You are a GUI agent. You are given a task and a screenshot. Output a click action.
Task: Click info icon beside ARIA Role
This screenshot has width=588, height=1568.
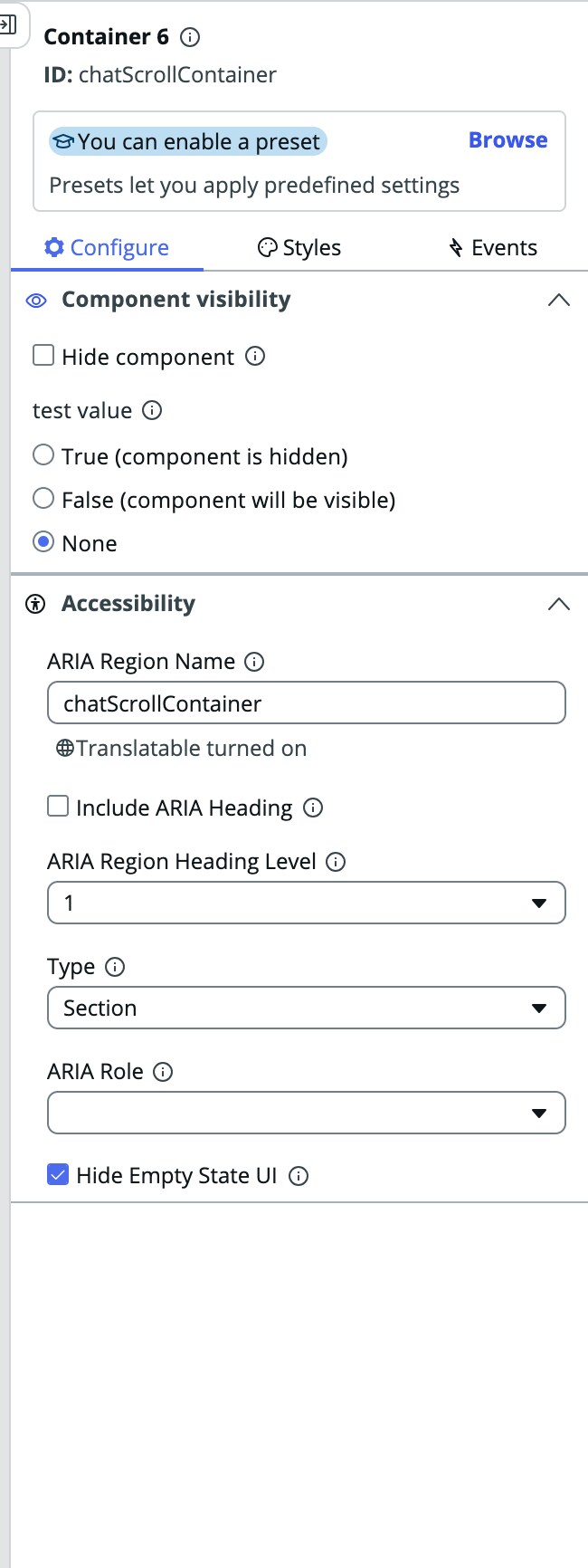click(x=163, y=1072)
